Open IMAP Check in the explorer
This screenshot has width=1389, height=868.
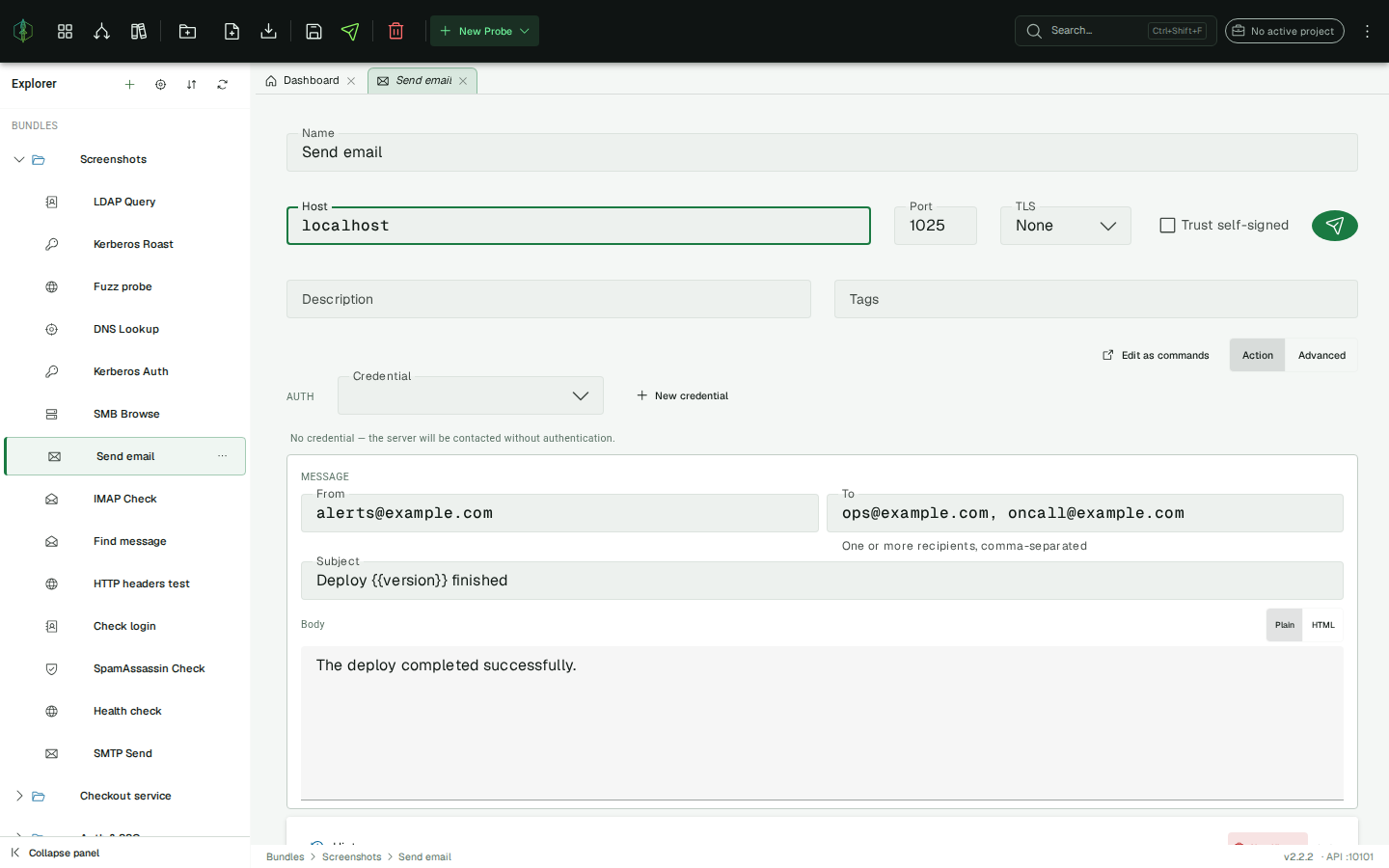(125, 499)
